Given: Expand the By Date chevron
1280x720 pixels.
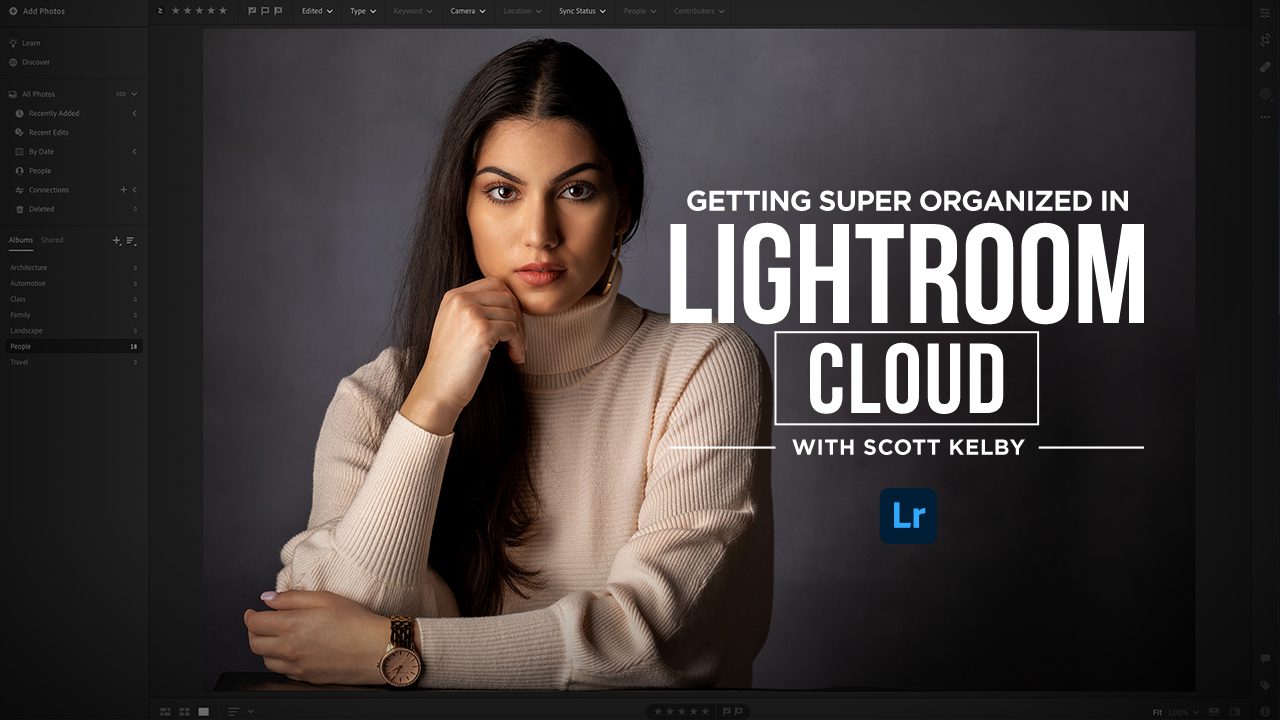Looking at the screenshot, I should coord(135,152).
